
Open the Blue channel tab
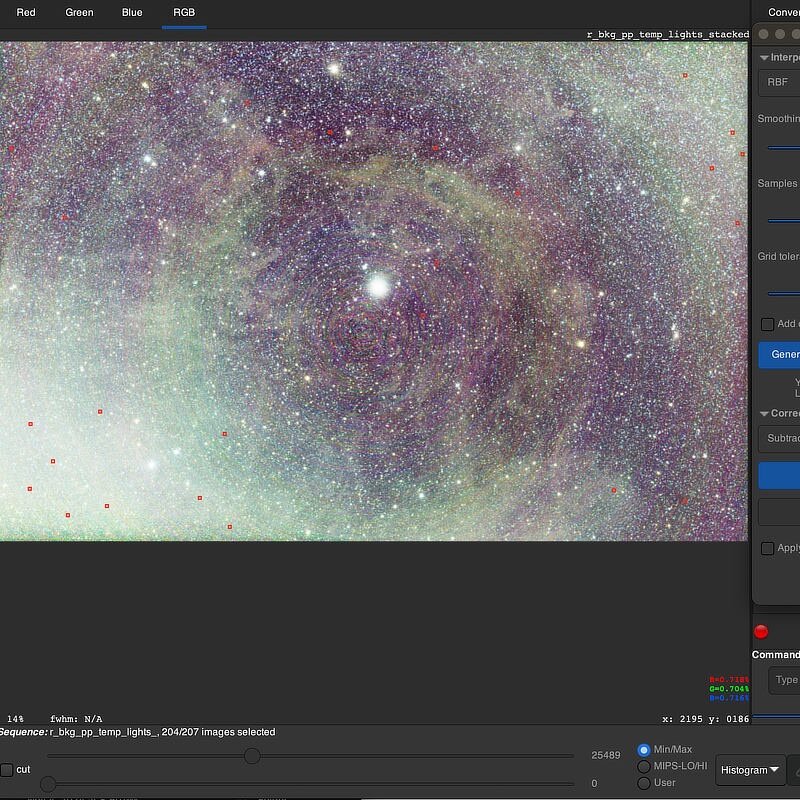pos(132,12)
